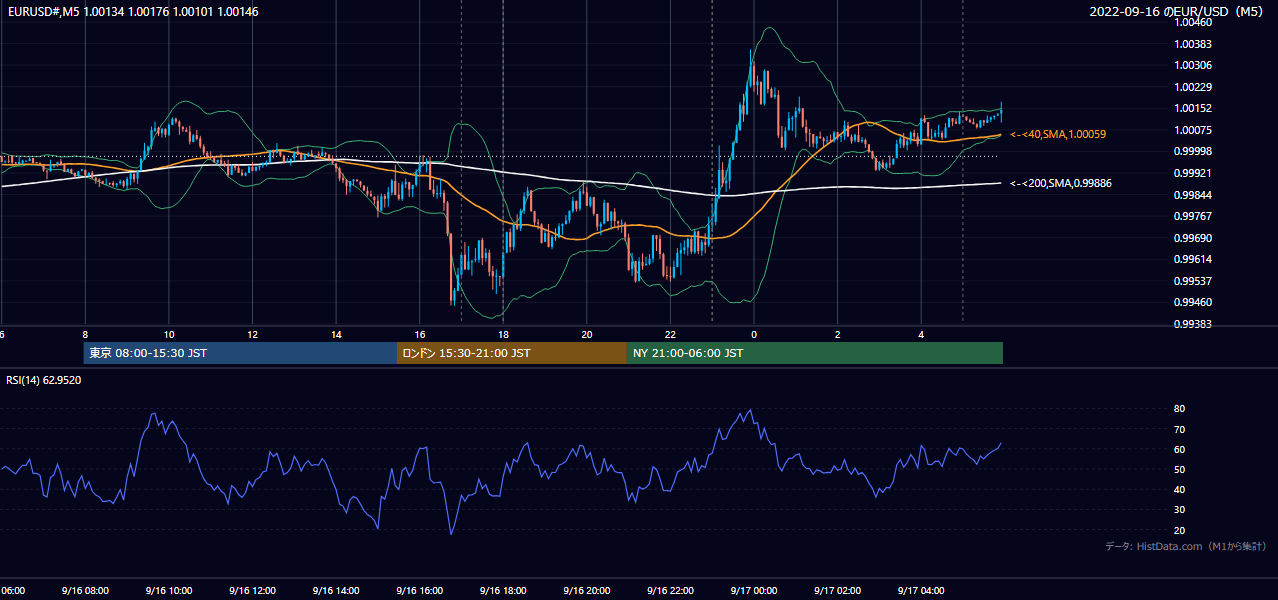The image size is (1278, 600).
Task: Click hour marker 14 under the price chart
Action: pos(336,335)
